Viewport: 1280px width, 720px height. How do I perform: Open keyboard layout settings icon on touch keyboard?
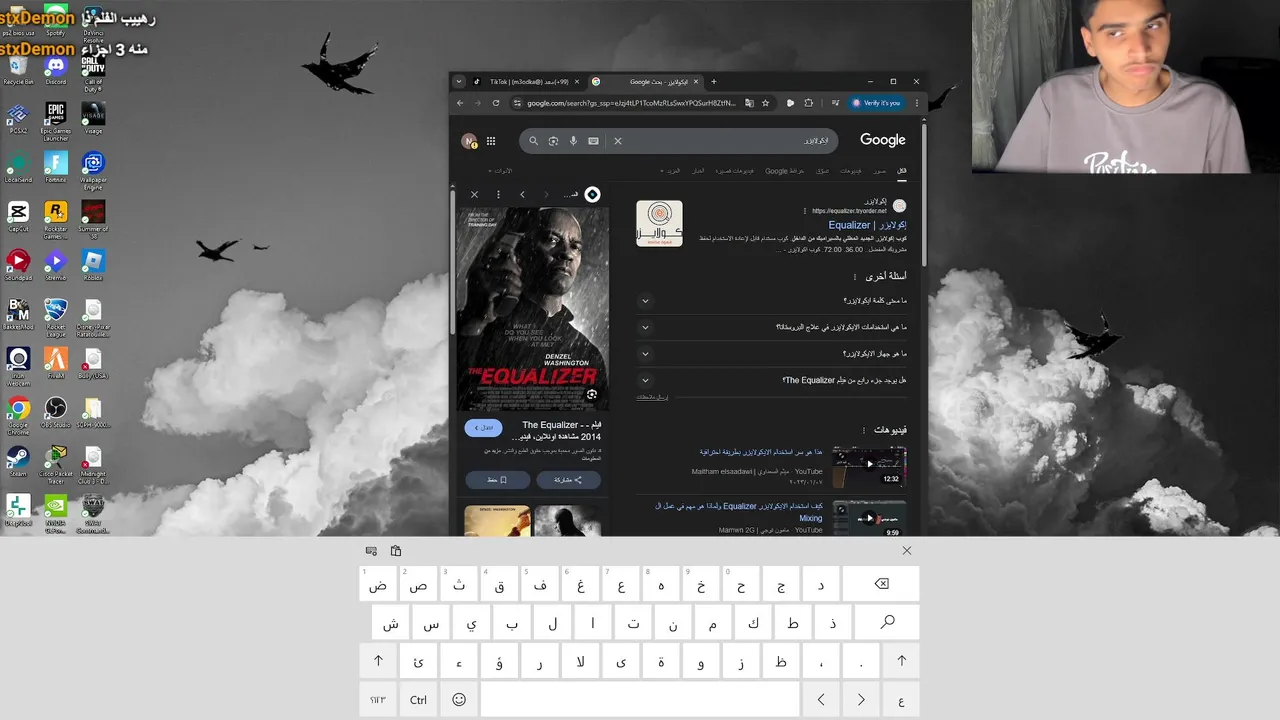(x=371, y=551)
